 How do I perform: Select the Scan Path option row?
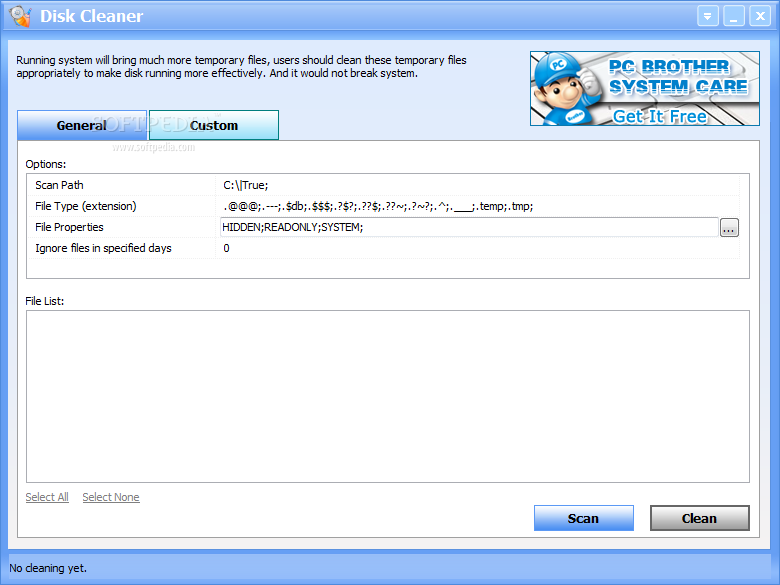(x=383, y=185)
